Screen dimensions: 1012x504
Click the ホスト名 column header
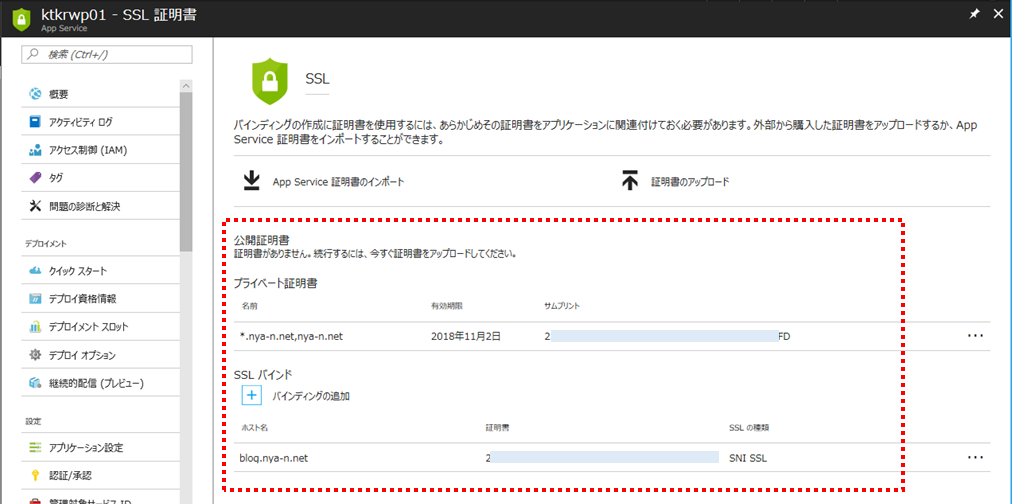[252, 427]
